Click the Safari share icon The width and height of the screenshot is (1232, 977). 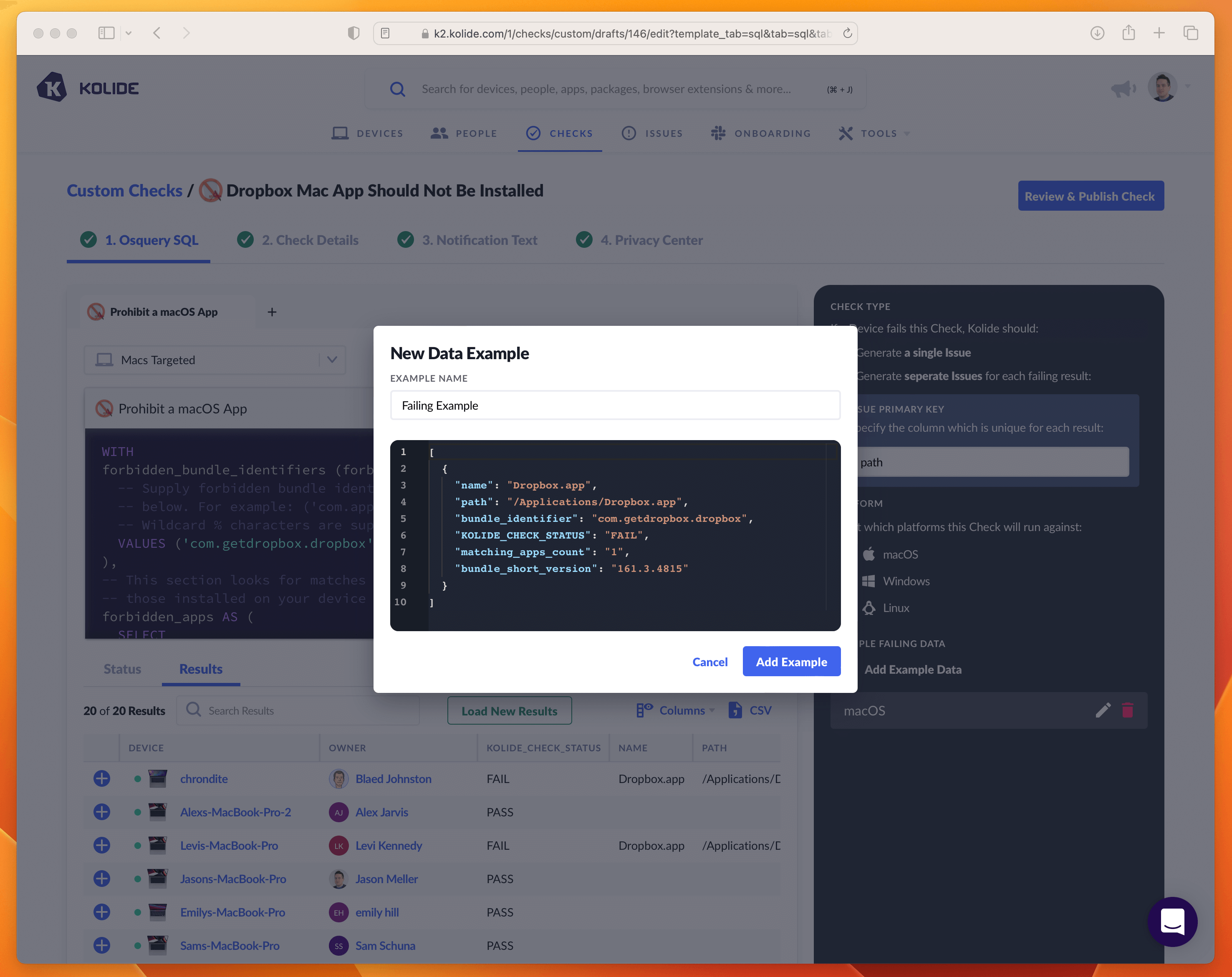click(x=1128, y=33)
